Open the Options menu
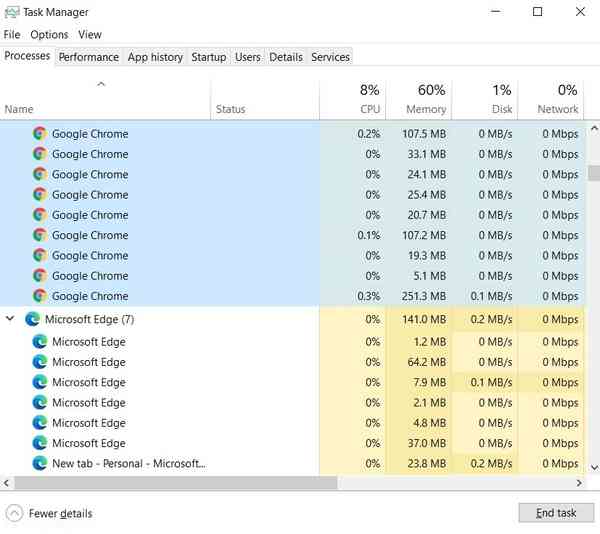600x534 pixels. point(49,34)
